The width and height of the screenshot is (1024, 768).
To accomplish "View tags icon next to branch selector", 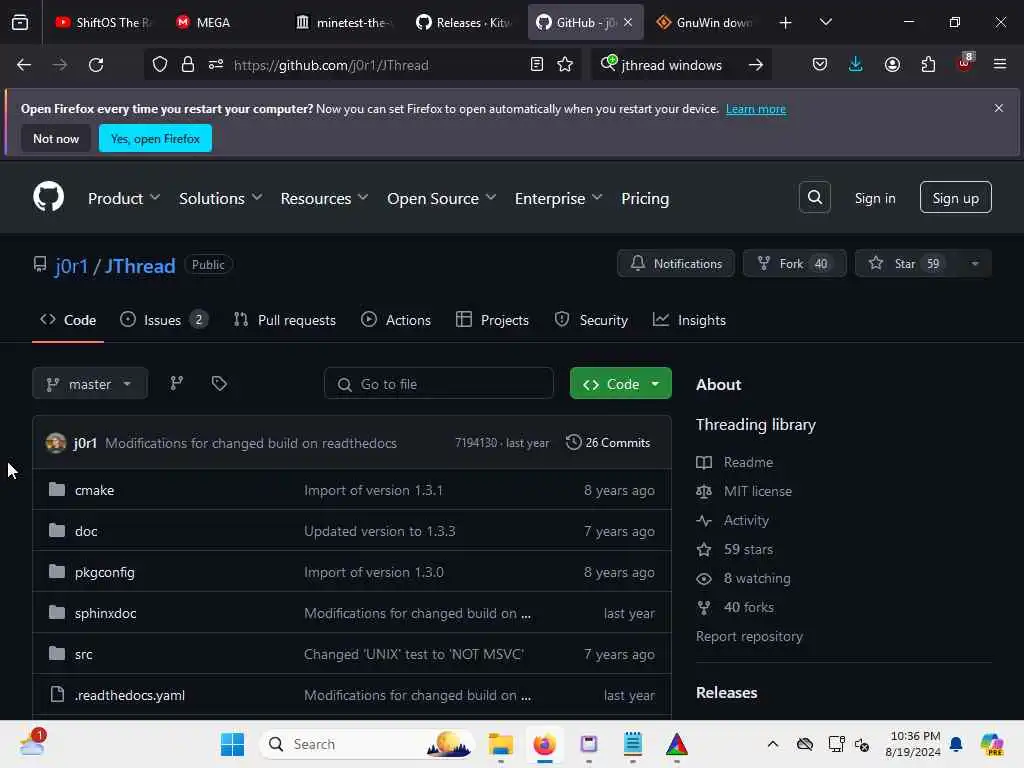I will point(219,383).
